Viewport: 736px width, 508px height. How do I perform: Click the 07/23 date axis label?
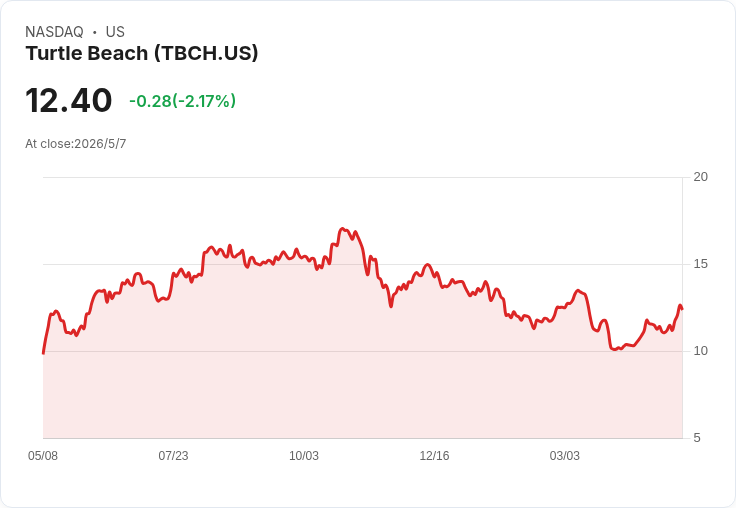(x=173, y=455)
